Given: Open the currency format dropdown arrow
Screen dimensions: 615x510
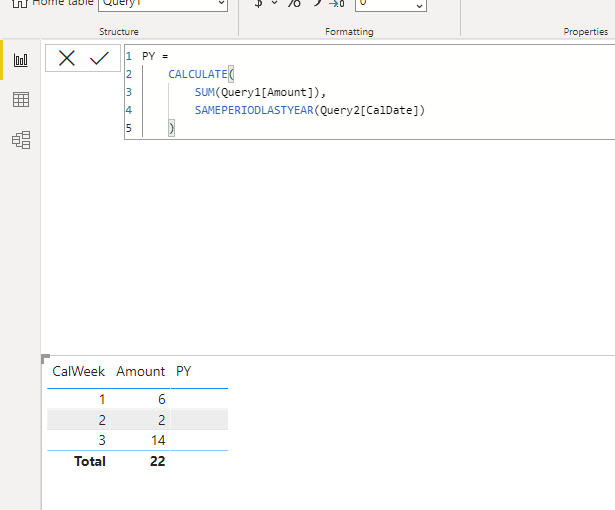Looking at the screenshot, I should click(x=275, y=3).
